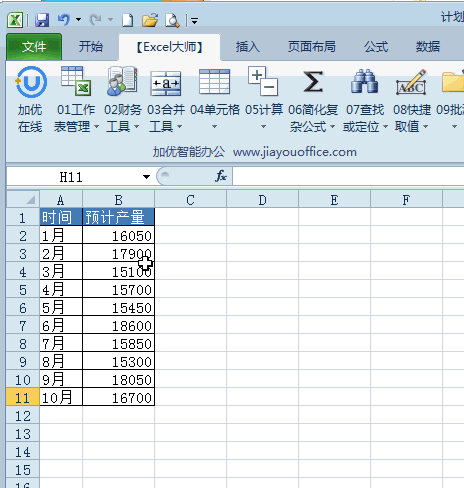464x488 pixels.
Task: Click the 08快捷取值 ABC pencil icon
Action: [x=411, y=82]
